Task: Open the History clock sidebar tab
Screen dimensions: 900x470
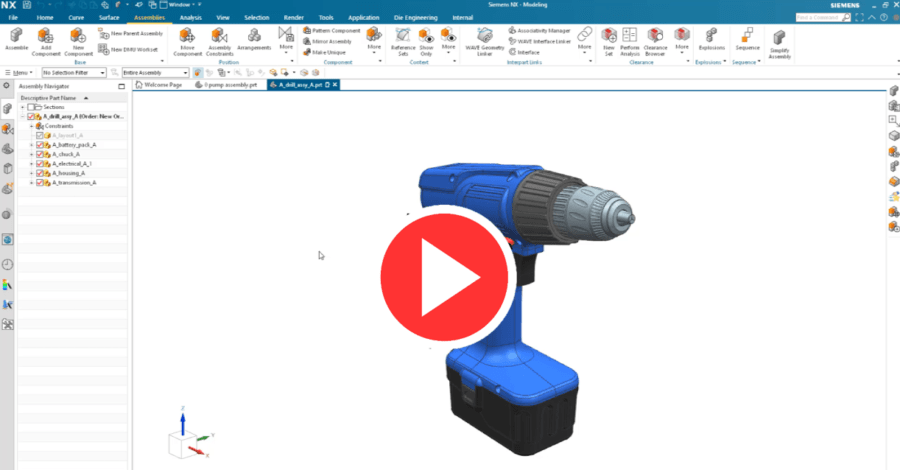Action: pos(7,265)
